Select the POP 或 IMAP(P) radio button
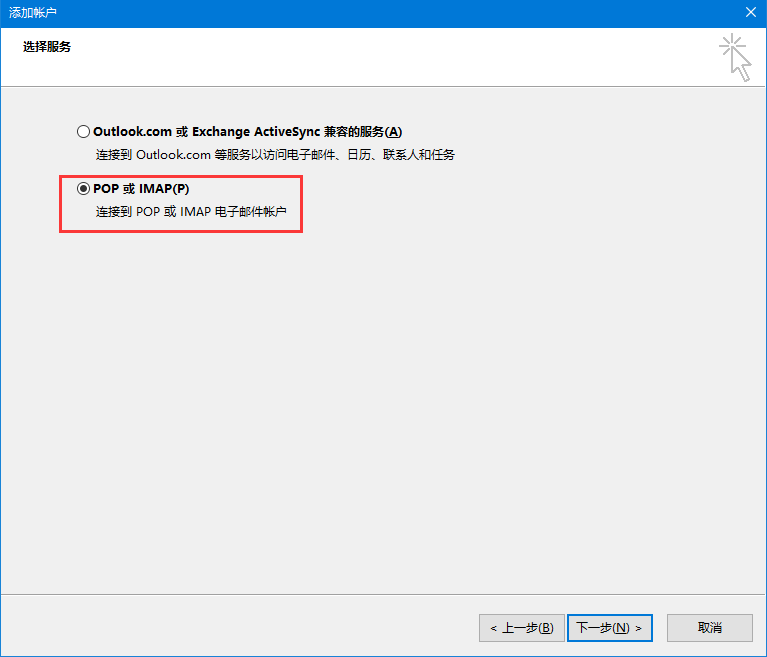Screen dimensions: 767x657 click(x=83, y=189)
